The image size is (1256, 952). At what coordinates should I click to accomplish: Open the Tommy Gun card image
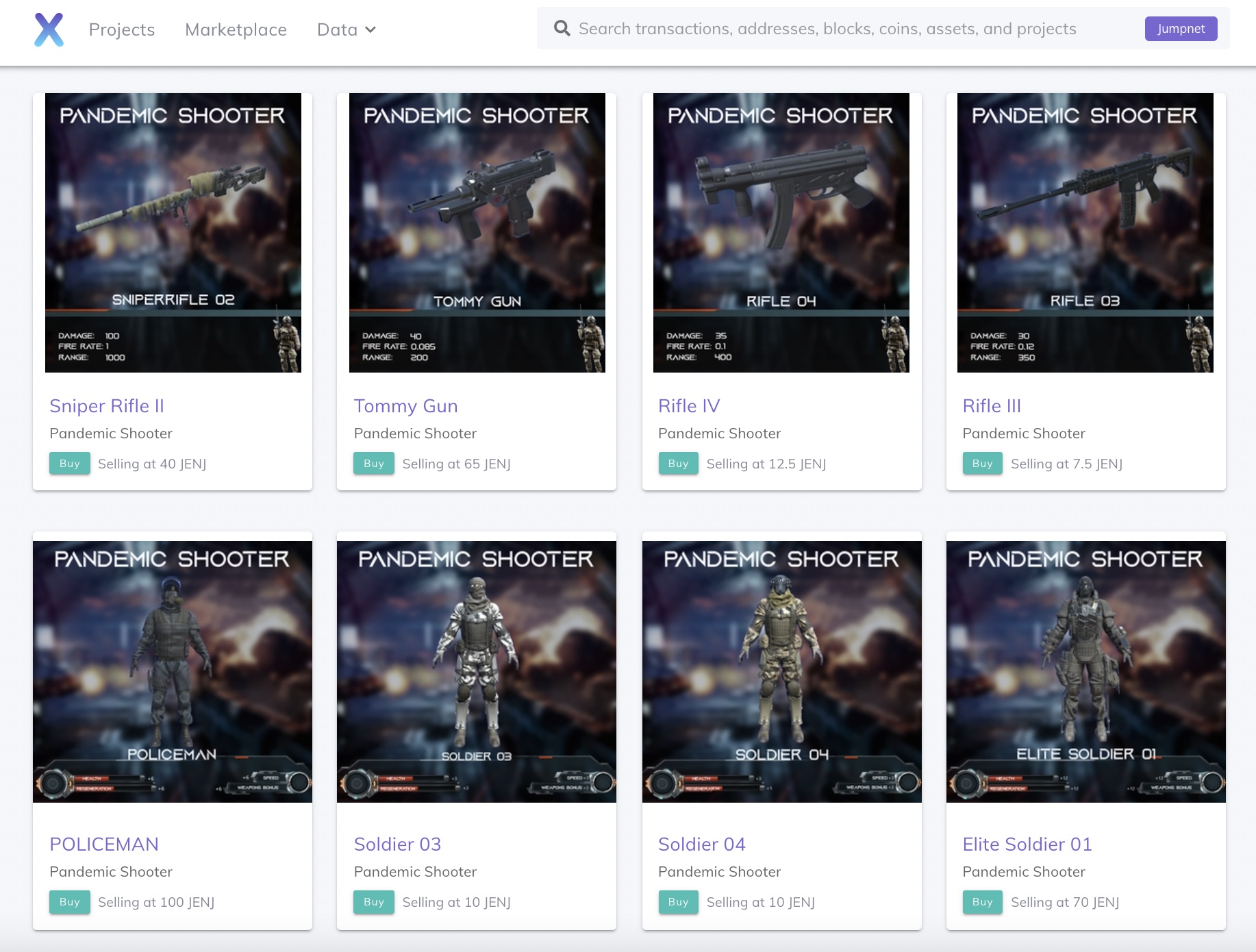(477, 233)
